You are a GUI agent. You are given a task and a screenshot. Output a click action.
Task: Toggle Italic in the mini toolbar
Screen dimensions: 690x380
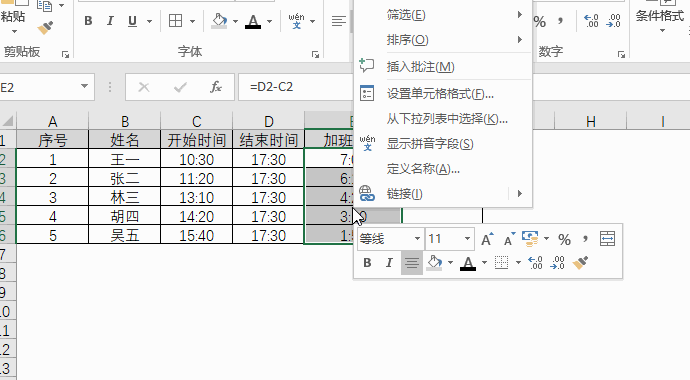389,263
